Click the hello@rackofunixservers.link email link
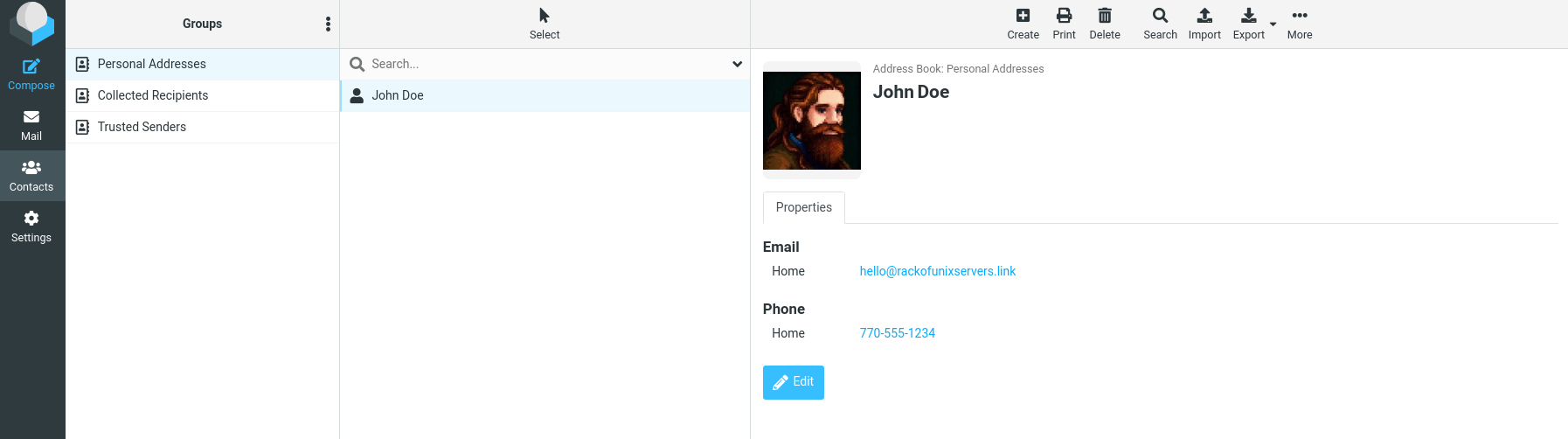This screenshot has height=439, width=1568. point(937,271)
